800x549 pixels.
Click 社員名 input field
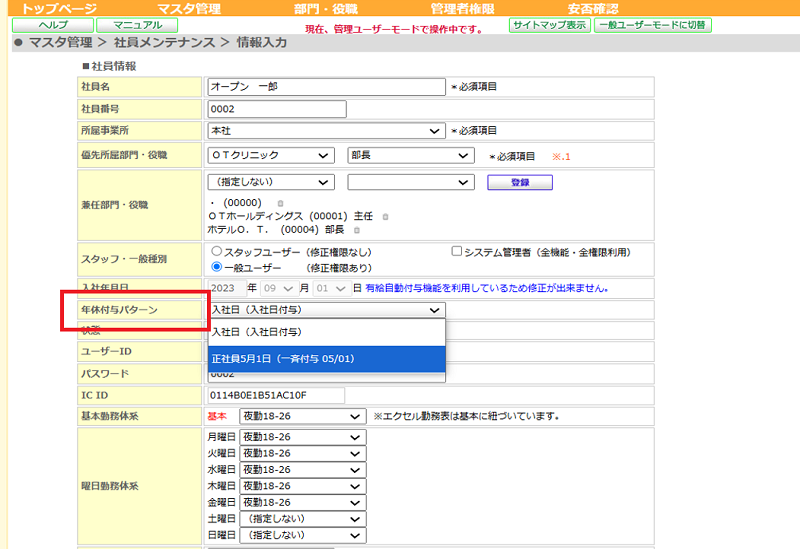point(327,87)
